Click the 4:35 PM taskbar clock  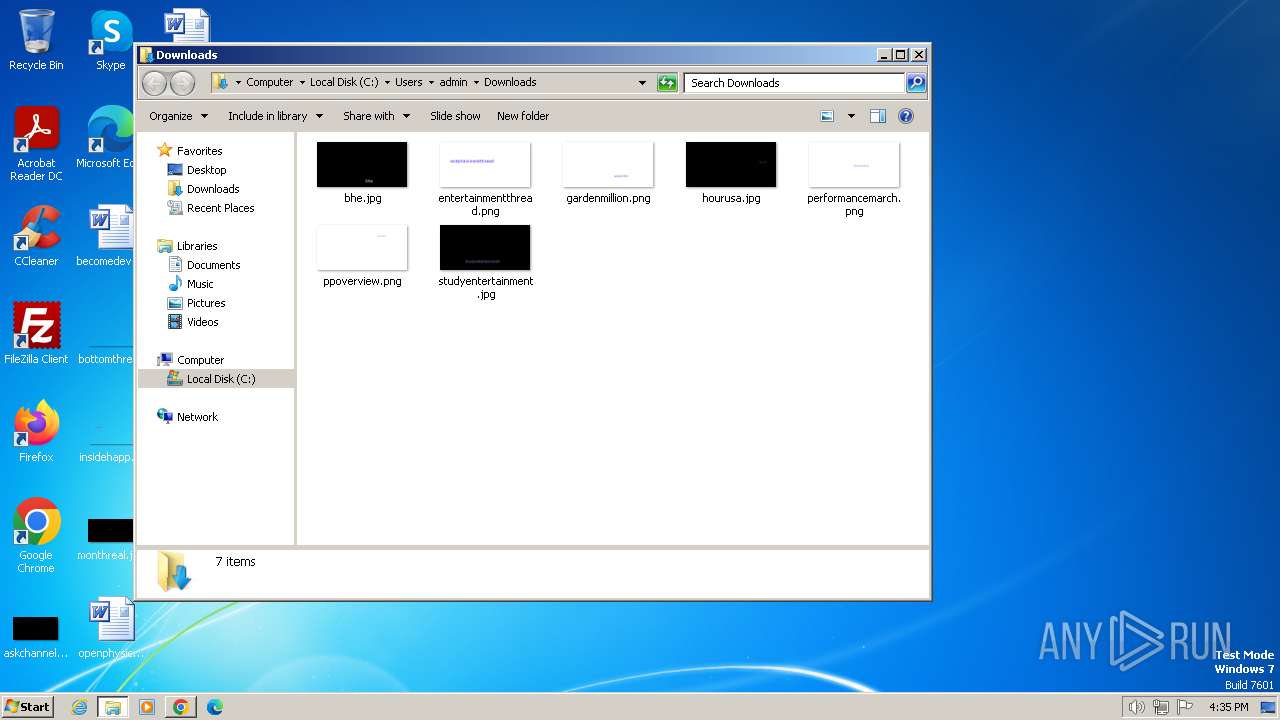tap(1228, 707)
